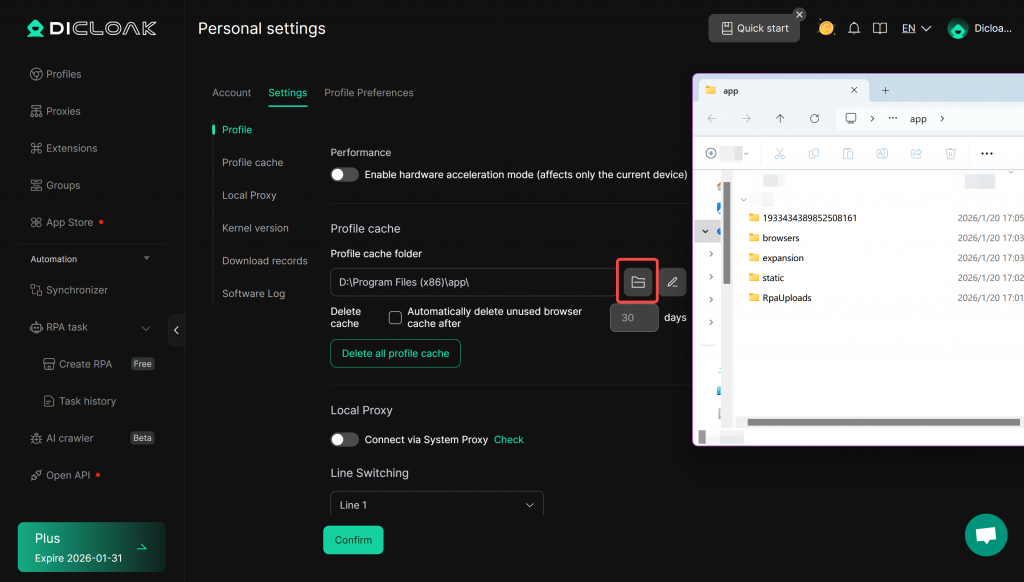
Task: Open the profile cache folder icon
Action: point(638,282)
